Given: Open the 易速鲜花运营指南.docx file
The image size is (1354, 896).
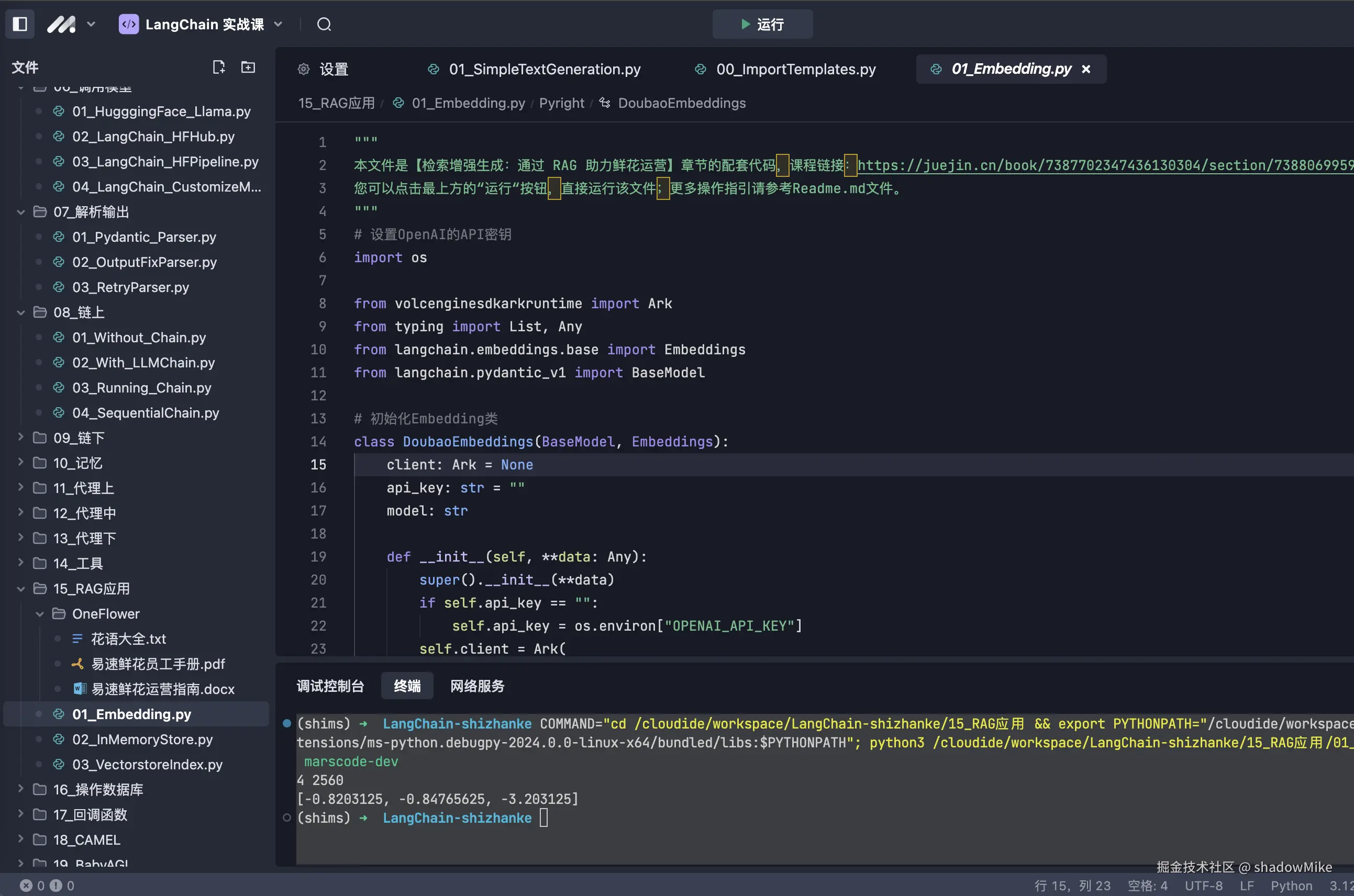Looking at the screenshot, I should 162,689.
